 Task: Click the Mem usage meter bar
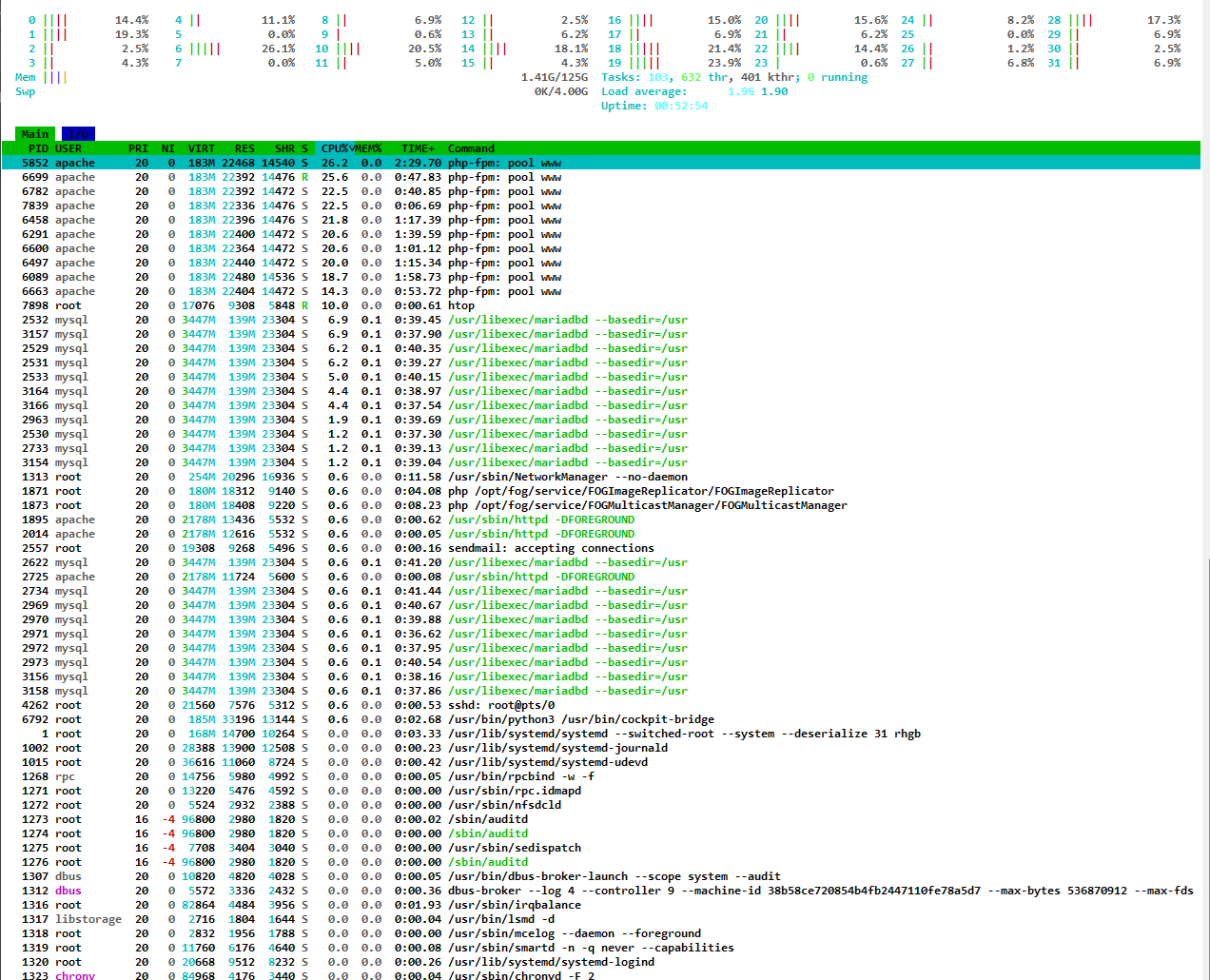(x=55, y=77)
